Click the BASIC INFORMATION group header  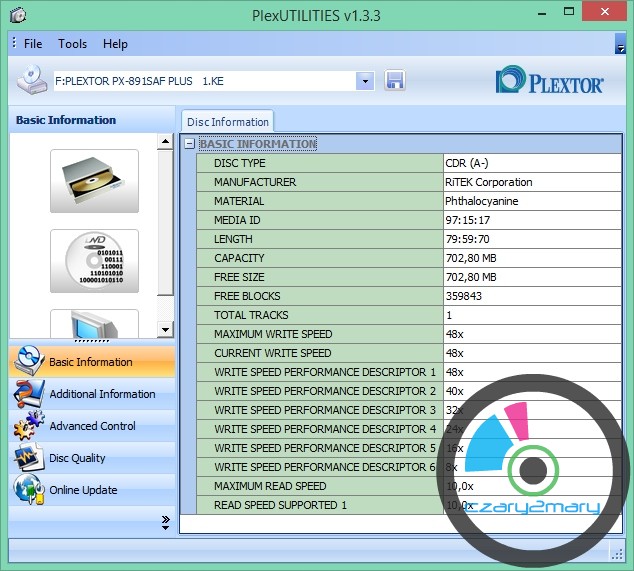tap(258, 144)
